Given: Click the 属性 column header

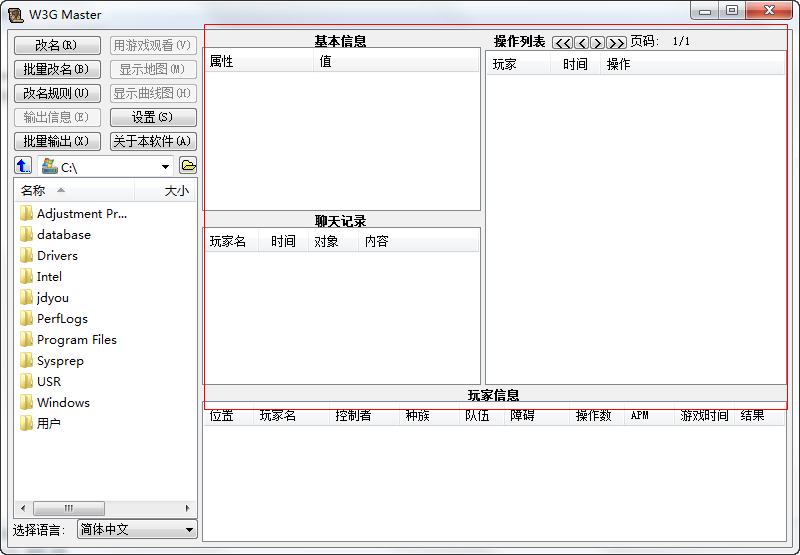Looking at the screenshot, I should pos(259,62).
